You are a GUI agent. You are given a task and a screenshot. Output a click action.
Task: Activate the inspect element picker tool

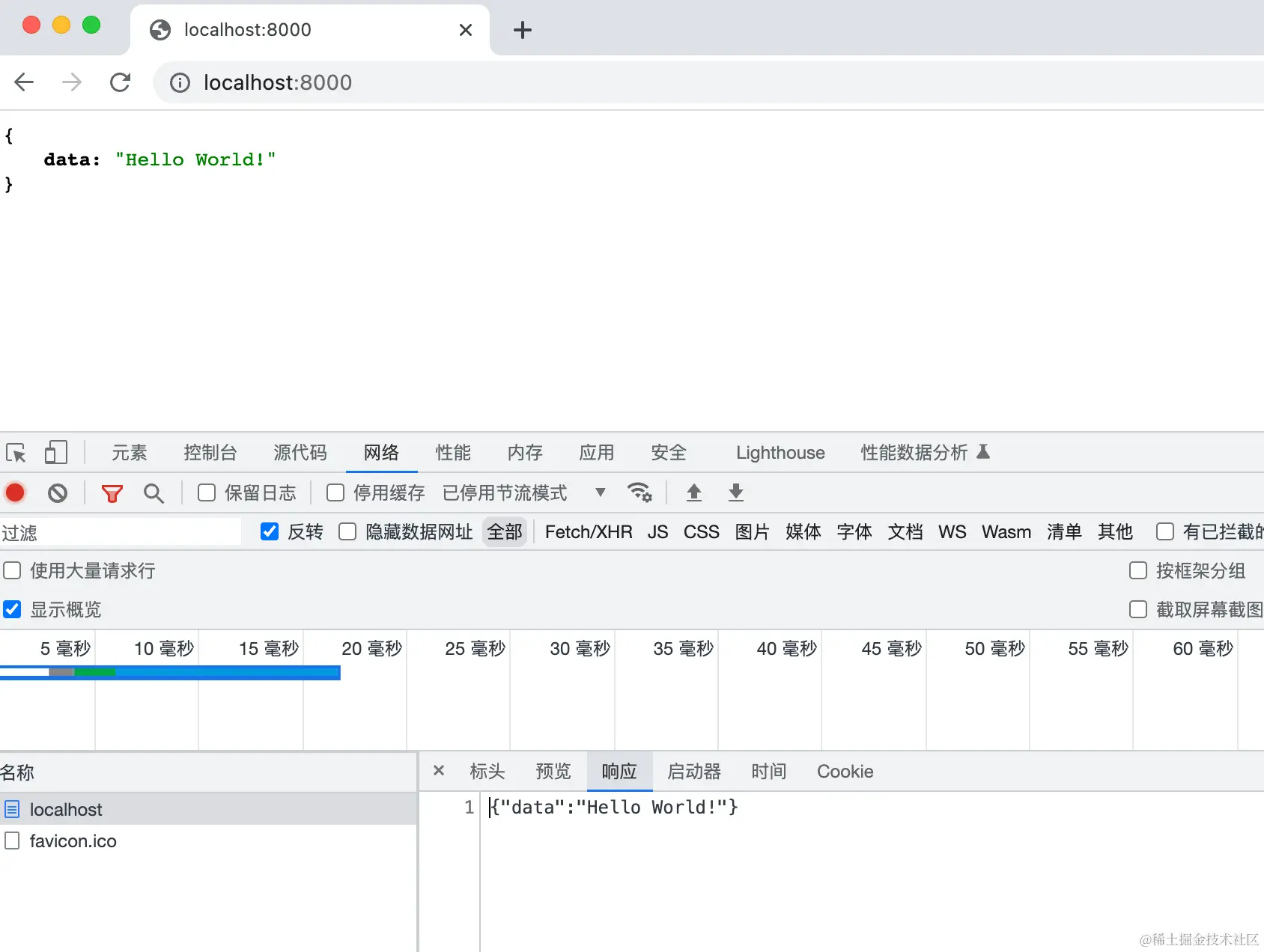tap(16, 453)
